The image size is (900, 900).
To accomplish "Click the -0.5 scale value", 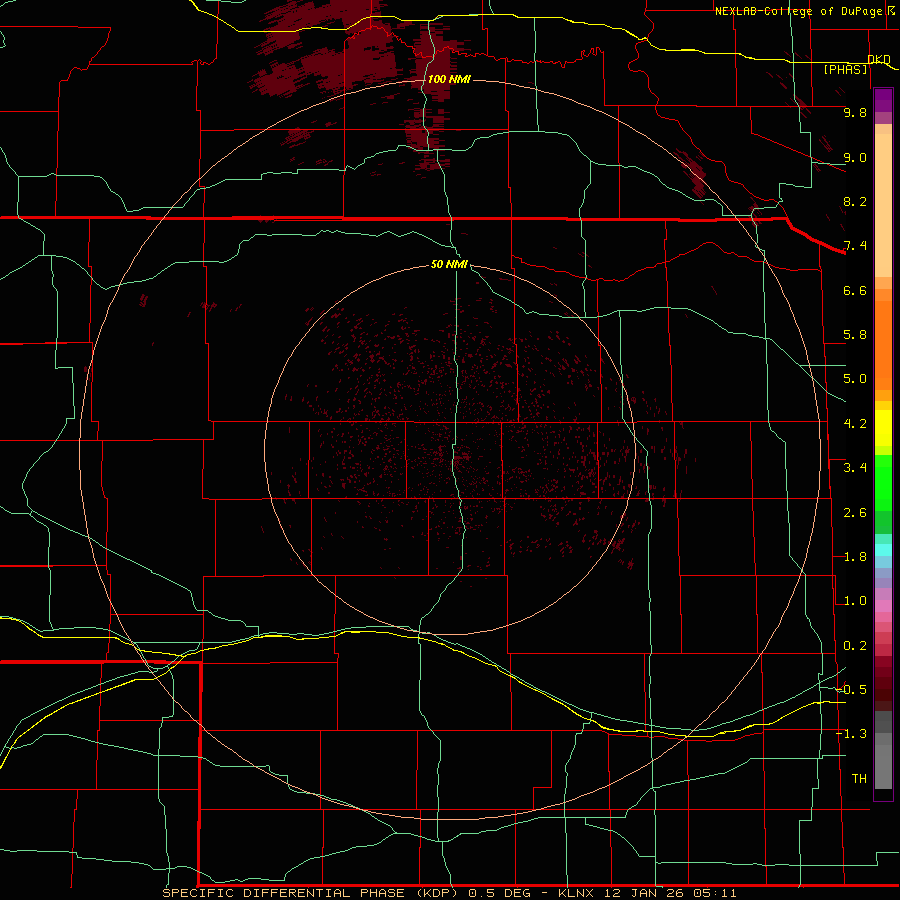I will click(852, 690).
